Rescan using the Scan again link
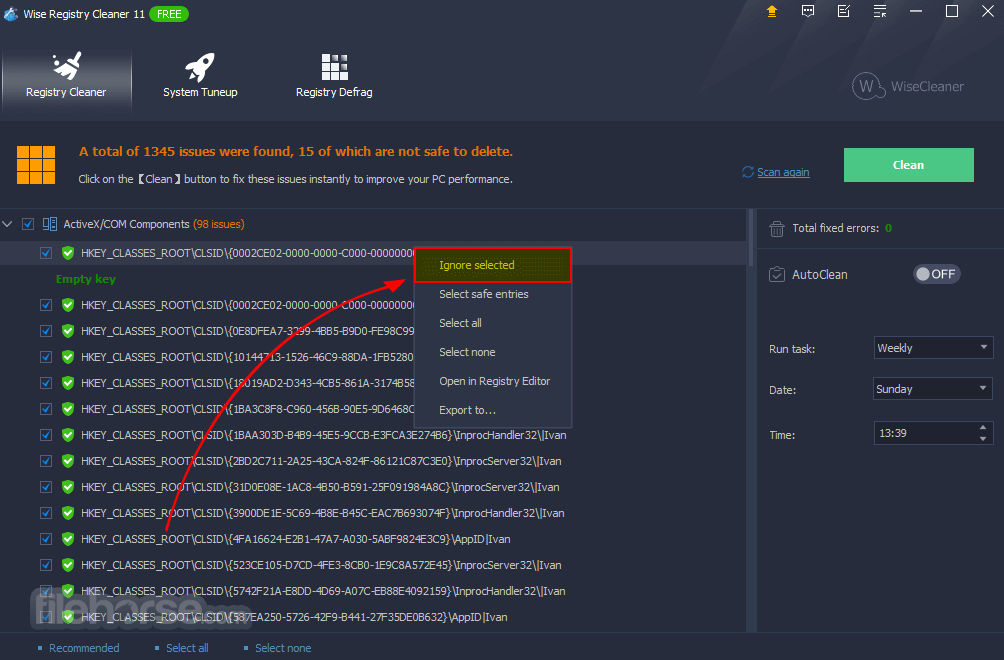The width and height of the screenshot is (1004, 660). click(x=783, y=172)
